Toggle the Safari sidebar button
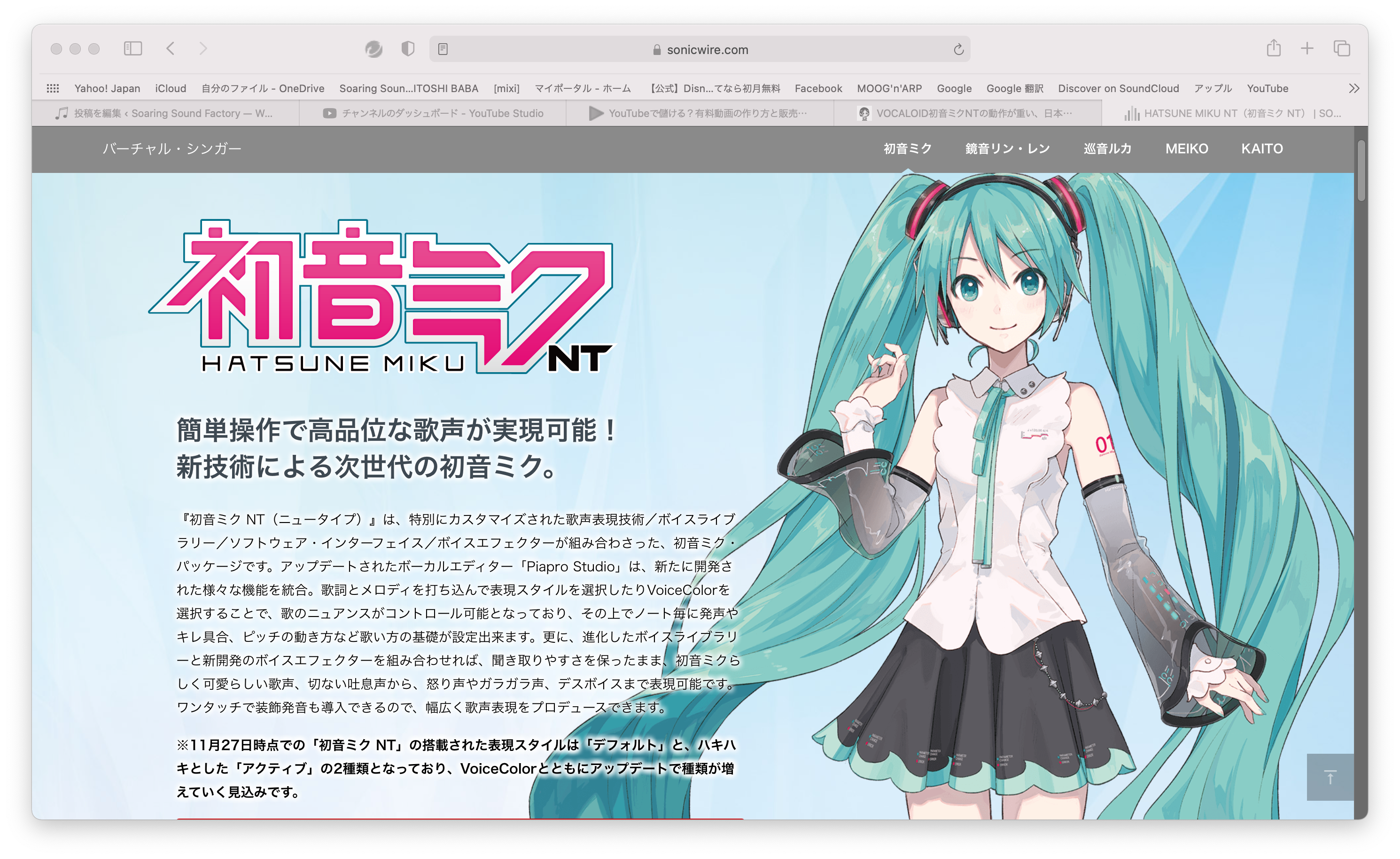 pyautogui.click(x=132, y=49)
